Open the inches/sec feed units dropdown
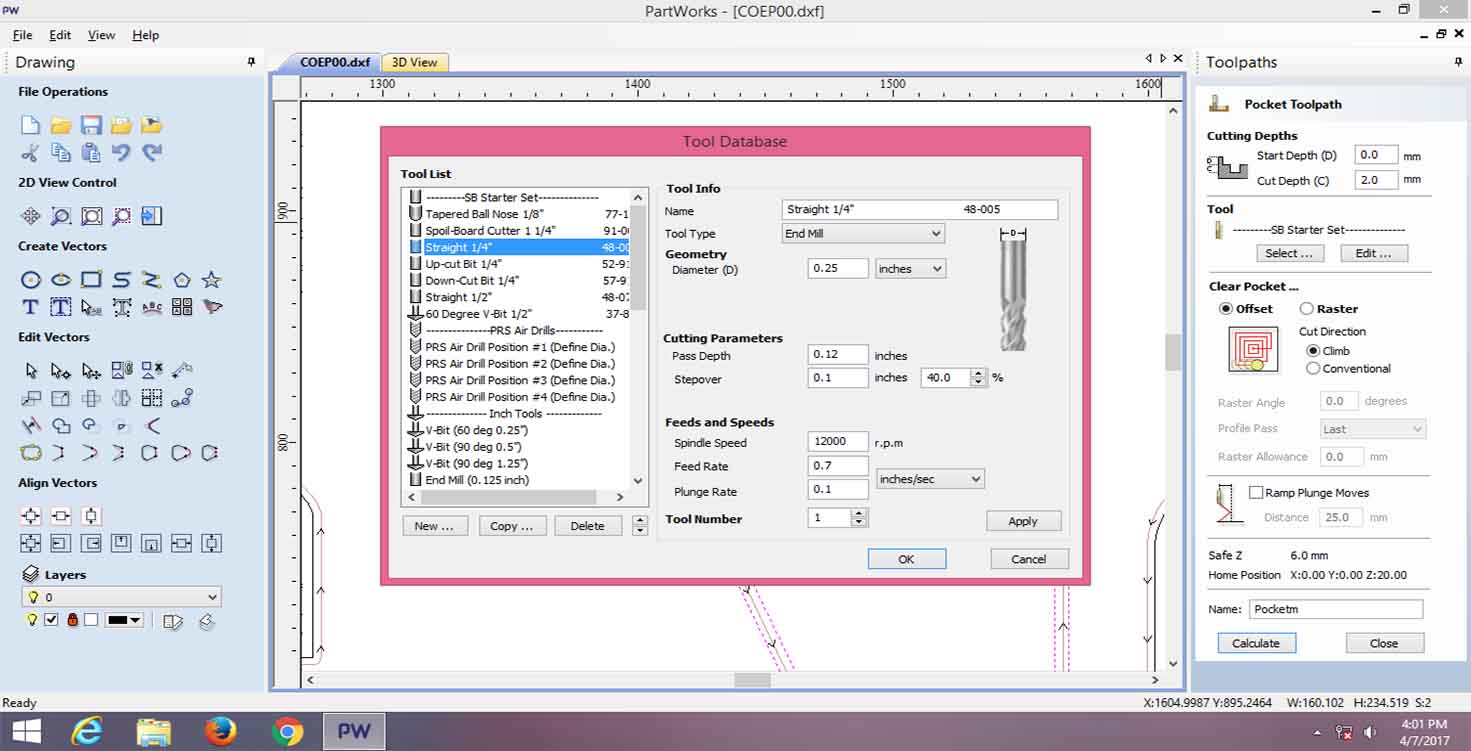1471x751 pixels. point(930,480)
